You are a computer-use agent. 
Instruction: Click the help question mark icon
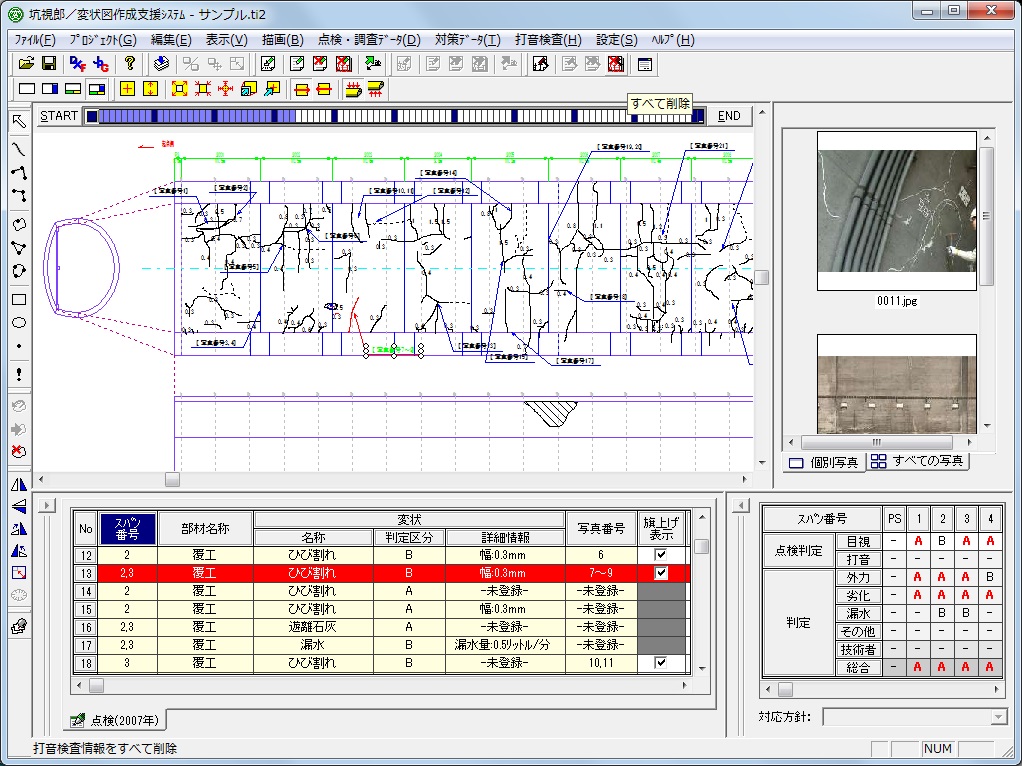[x=130, y=64]
